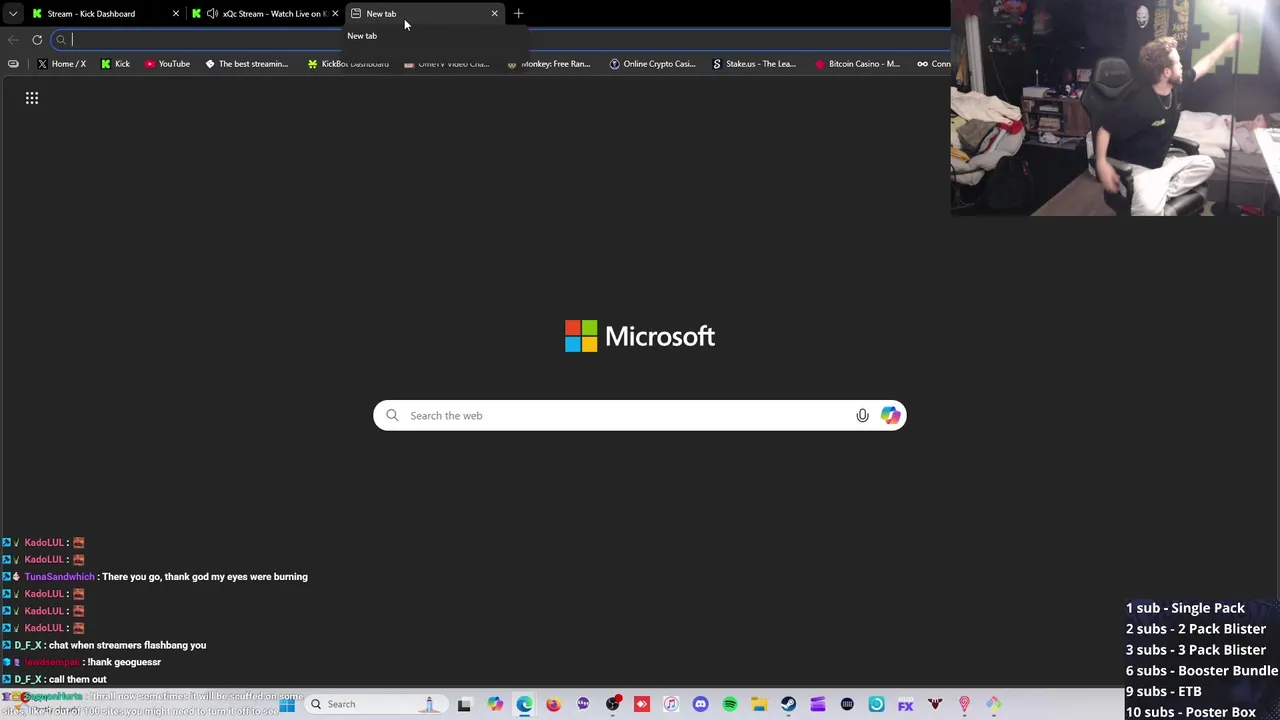Reload the page with refresh button
Viewport: 1280px width, 720px height.
coord(37,40)
